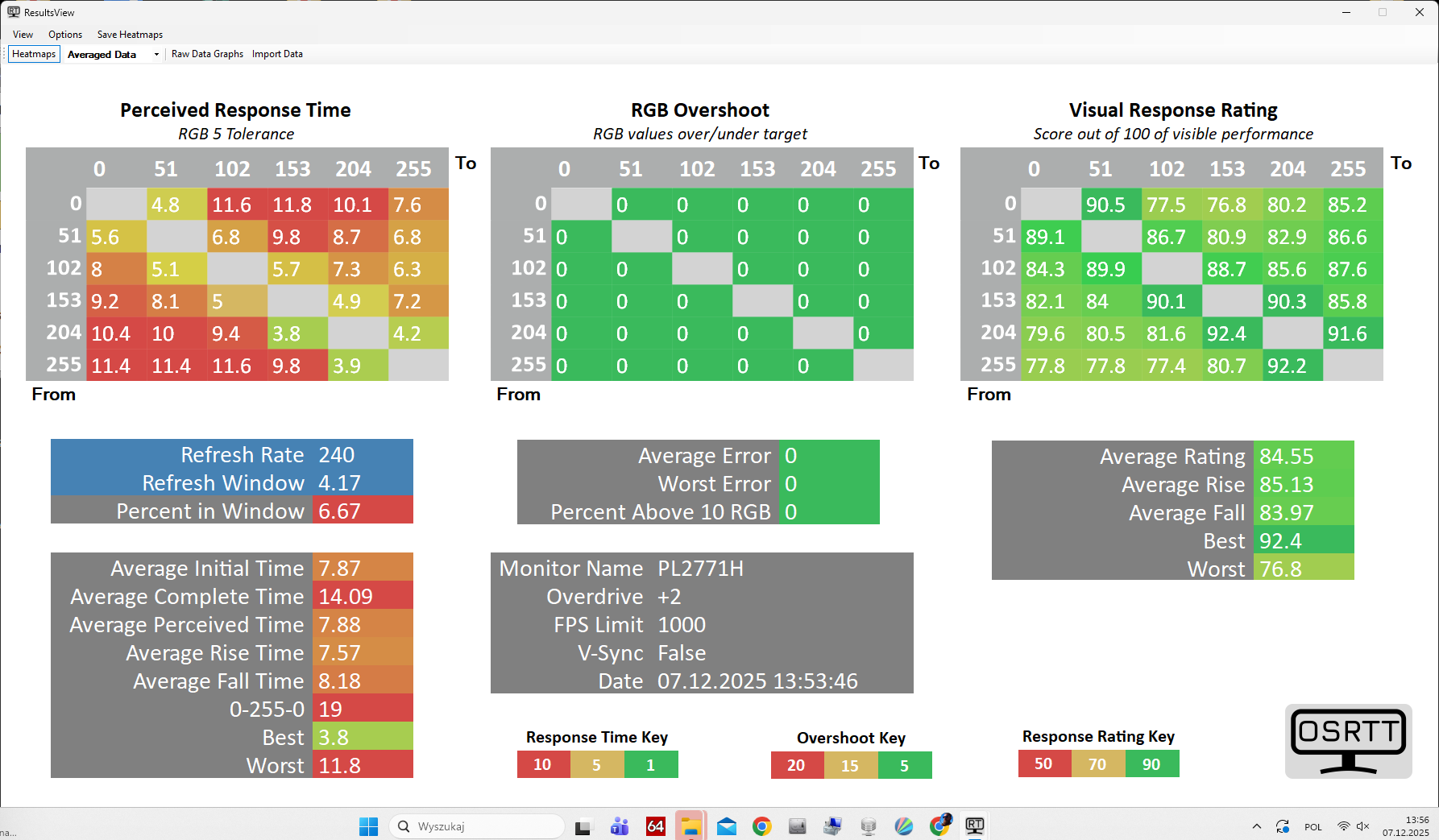Expand the Averaged Data dropdown
1439x840 pixels.
pyautogui.click(x=156, y=55)
